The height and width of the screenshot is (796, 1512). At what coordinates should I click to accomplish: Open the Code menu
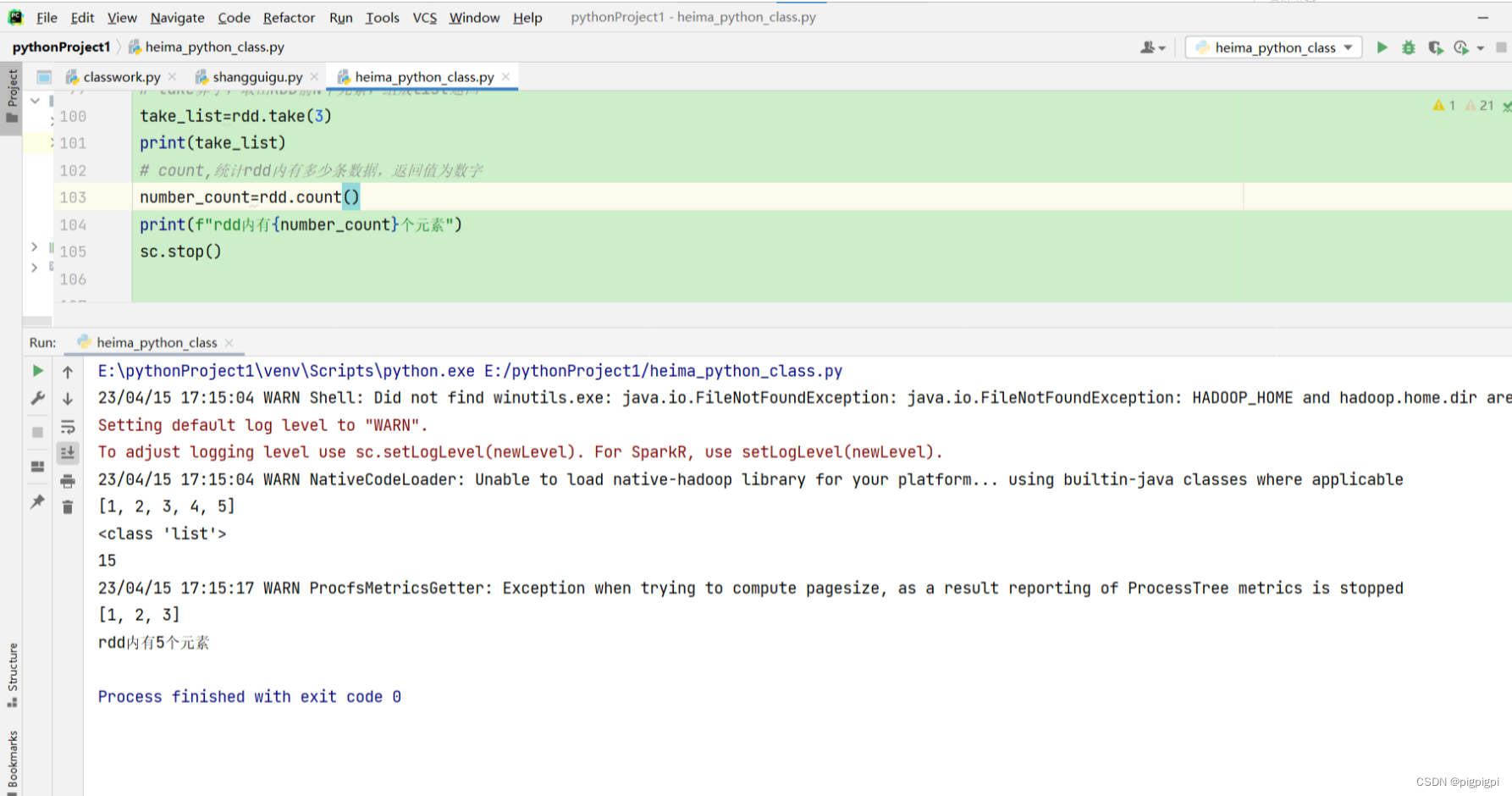coord(234,17)
